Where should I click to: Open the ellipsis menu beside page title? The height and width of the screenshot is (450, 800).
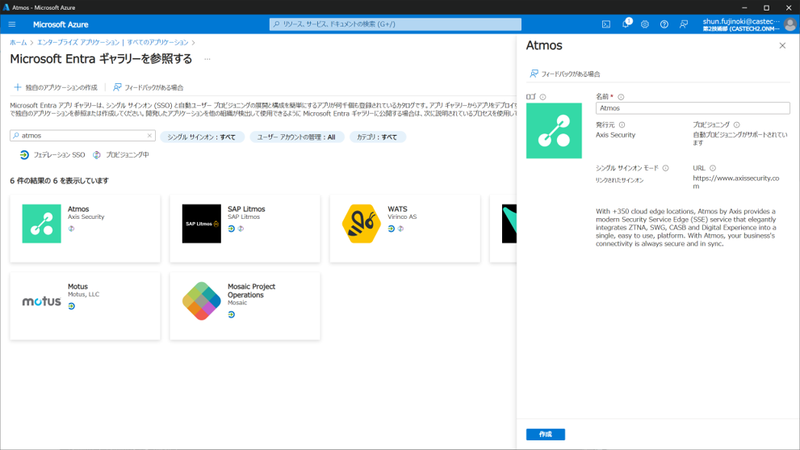[x=207, y=59]
